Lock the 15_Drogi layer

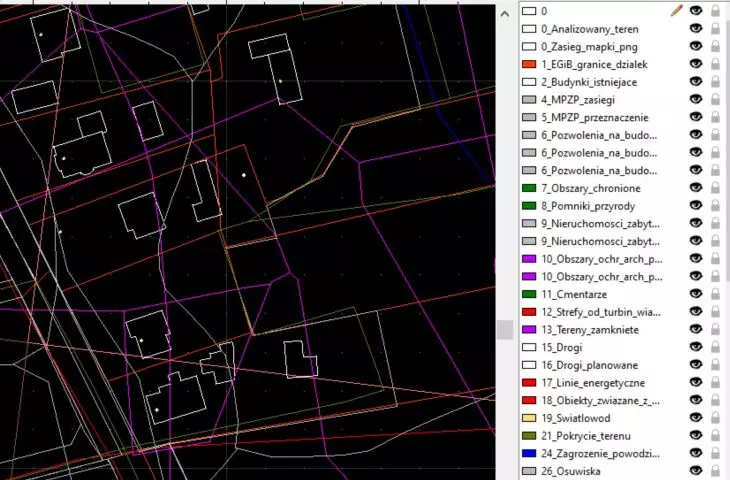coord(716,347)
